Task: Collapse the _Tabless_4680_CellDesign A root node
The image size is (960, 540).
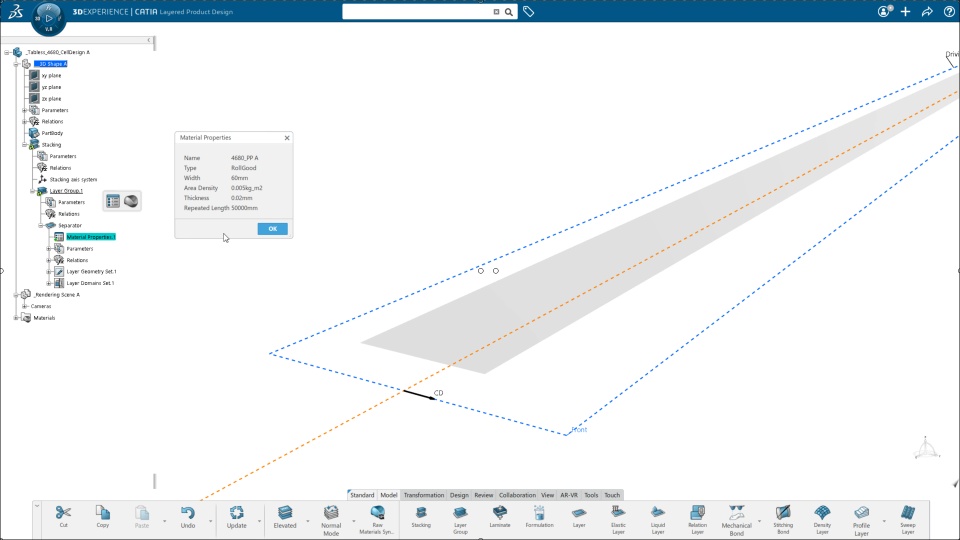Action: tap(7, 52)
